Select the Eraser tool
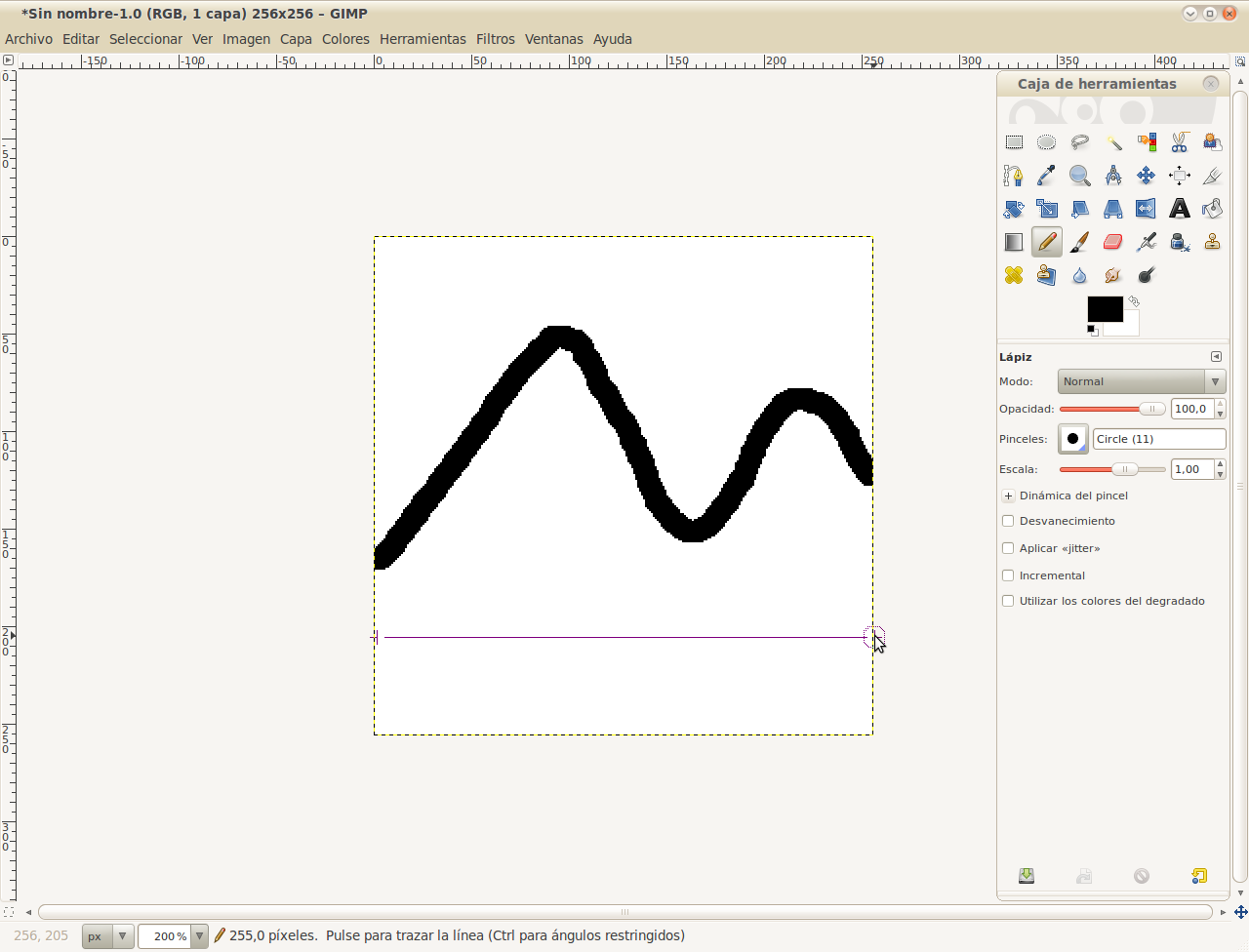This screenshot has width=1249, height=952. (1113, 242)
